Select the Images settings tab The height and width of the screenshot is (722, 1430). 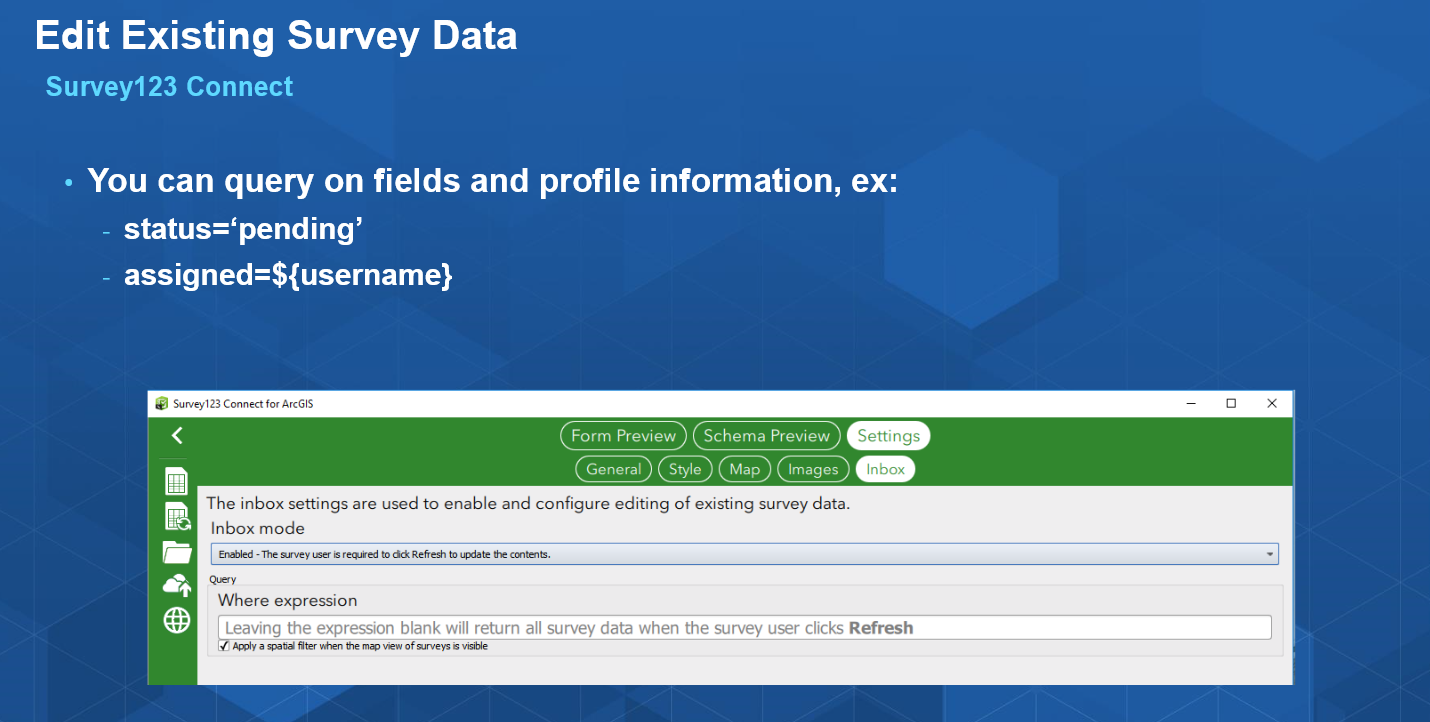pos(813,469)
